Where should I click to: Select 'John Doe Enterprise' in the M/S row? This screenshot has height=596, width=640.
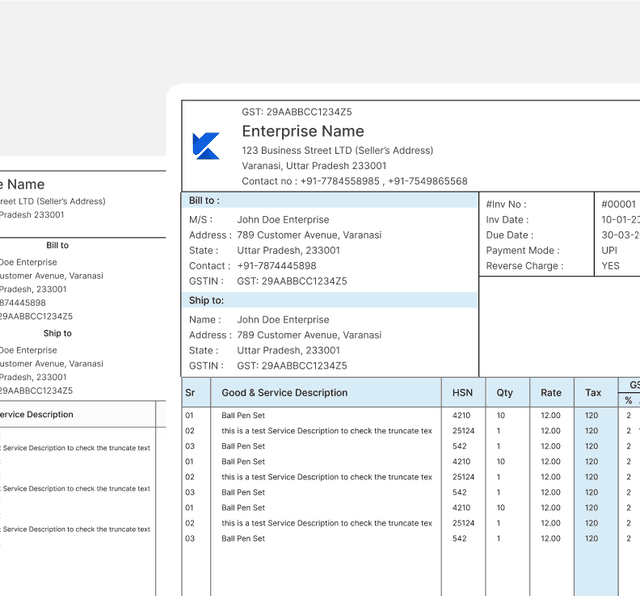pyautogui.click(x=283, y=220)
